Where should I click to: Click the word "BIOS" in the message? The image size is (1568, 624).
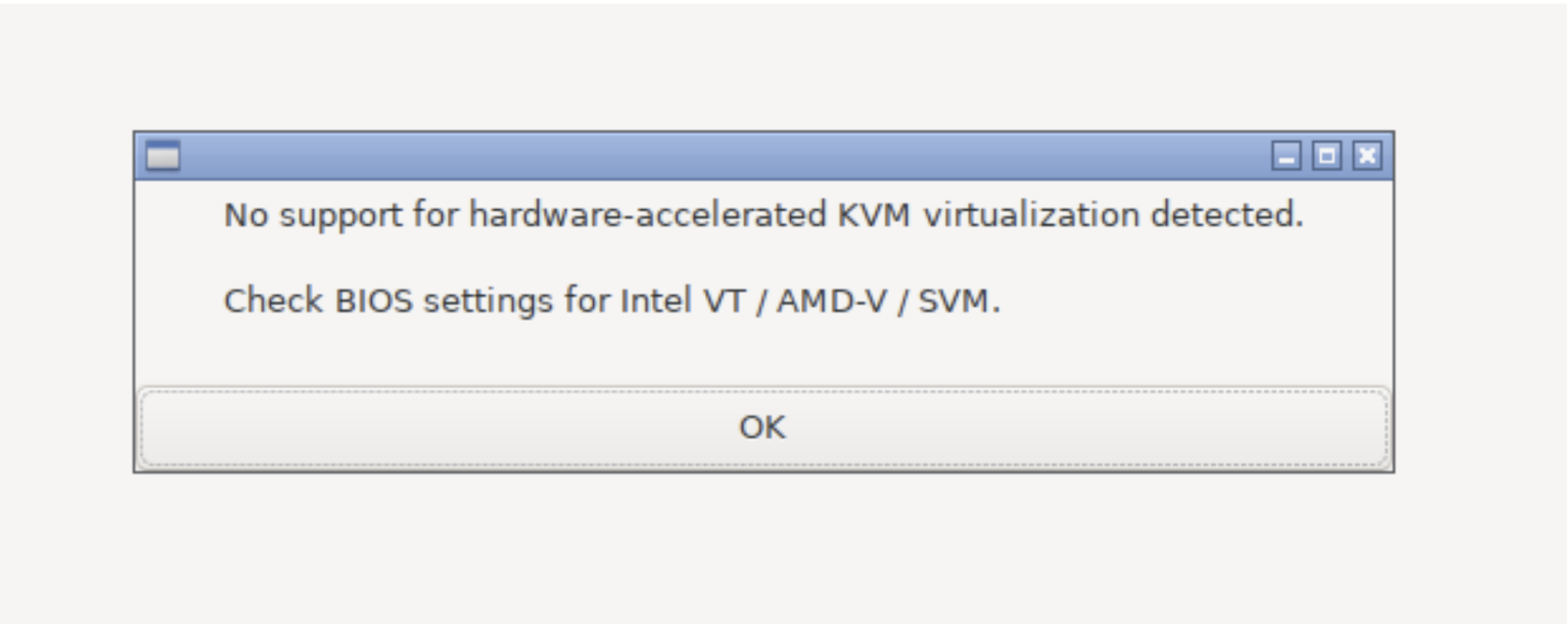[x=374, y=301]
